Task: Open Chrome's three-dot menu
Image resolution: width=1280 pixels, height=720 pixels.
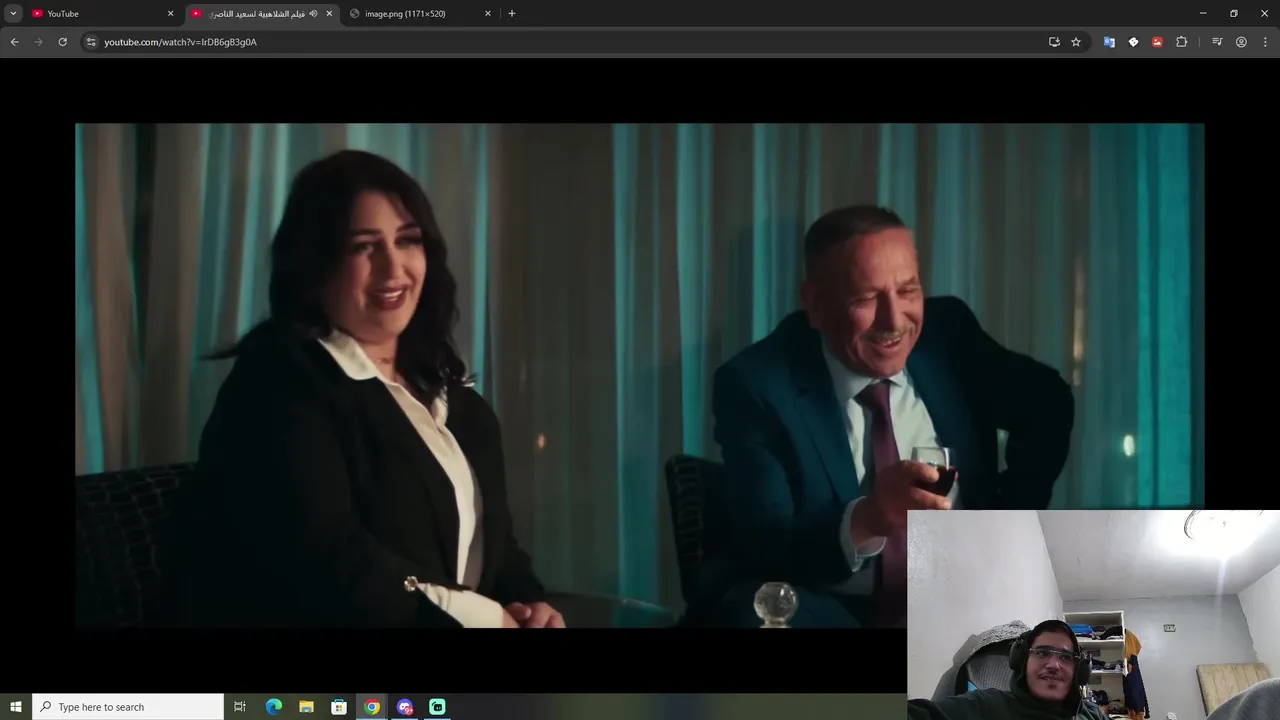Action: (1265, 42)
